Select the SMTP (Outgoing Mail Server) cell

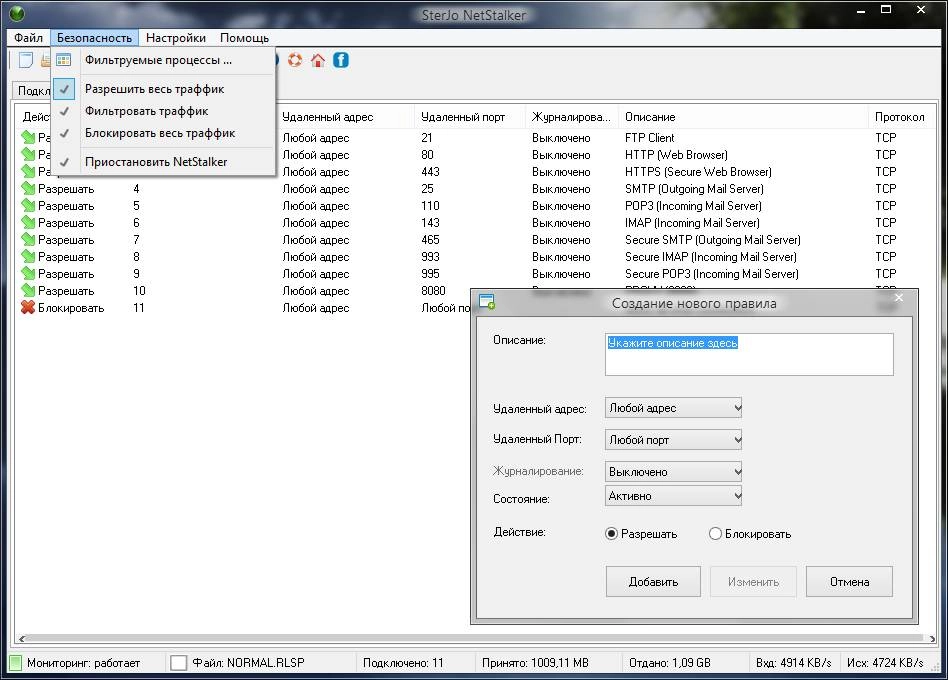(694, 189)
